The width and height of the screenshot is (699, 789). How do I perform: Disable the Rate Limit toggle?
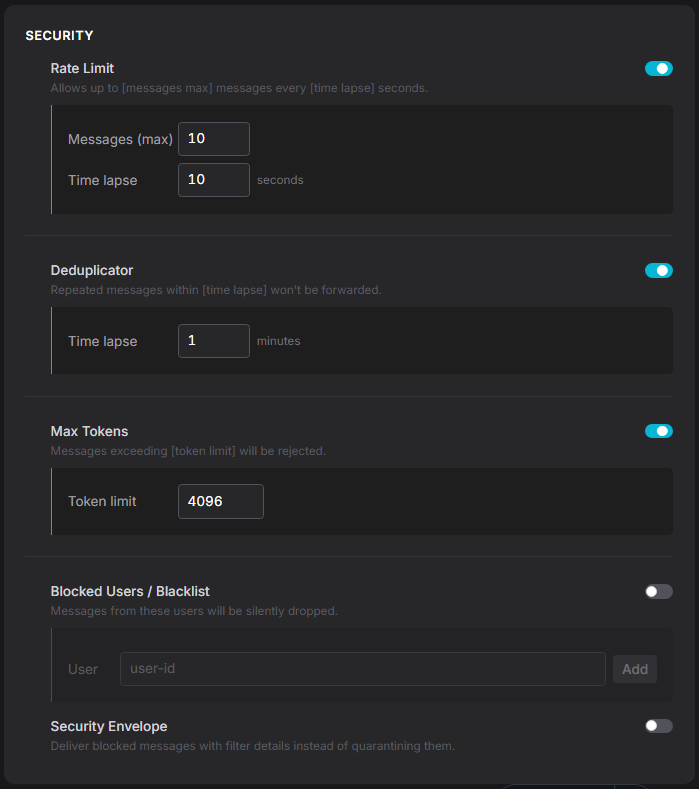tap(659, 68)
